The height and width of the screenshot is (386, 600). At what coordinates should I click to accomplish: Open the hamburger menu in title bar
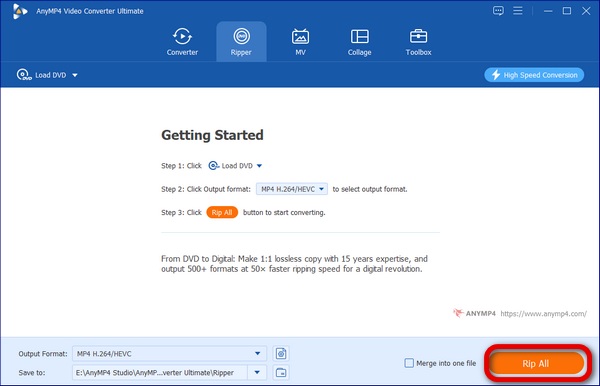(518, 11)
